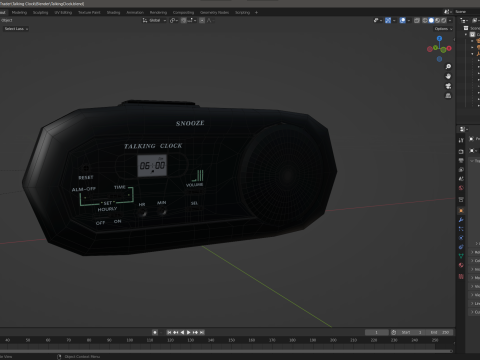Open the Scene properties tab
This screenshot has height=360, width=480.
461,178
